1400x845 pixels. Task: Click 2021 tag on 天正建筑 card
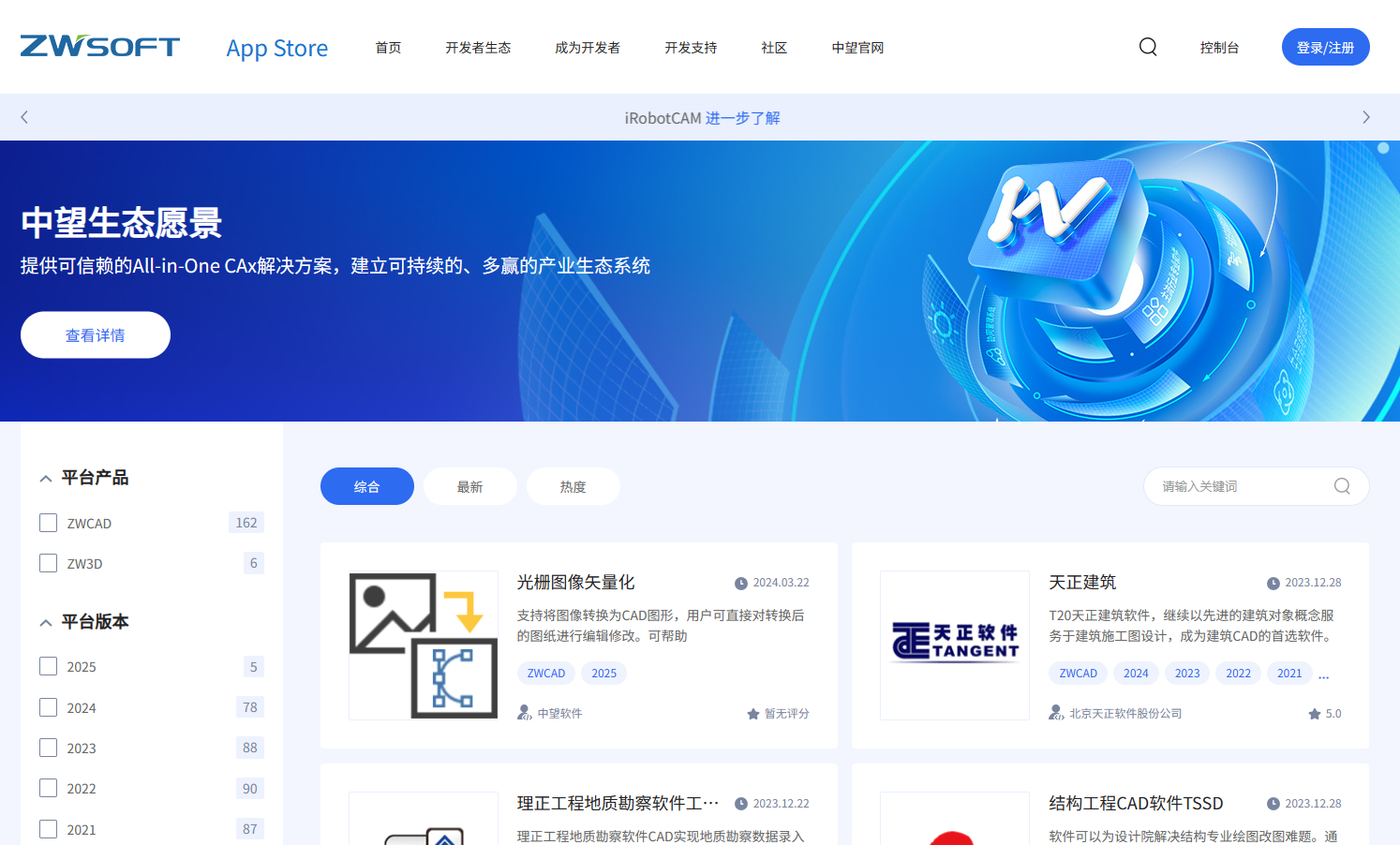click(x=1289, y=674)
